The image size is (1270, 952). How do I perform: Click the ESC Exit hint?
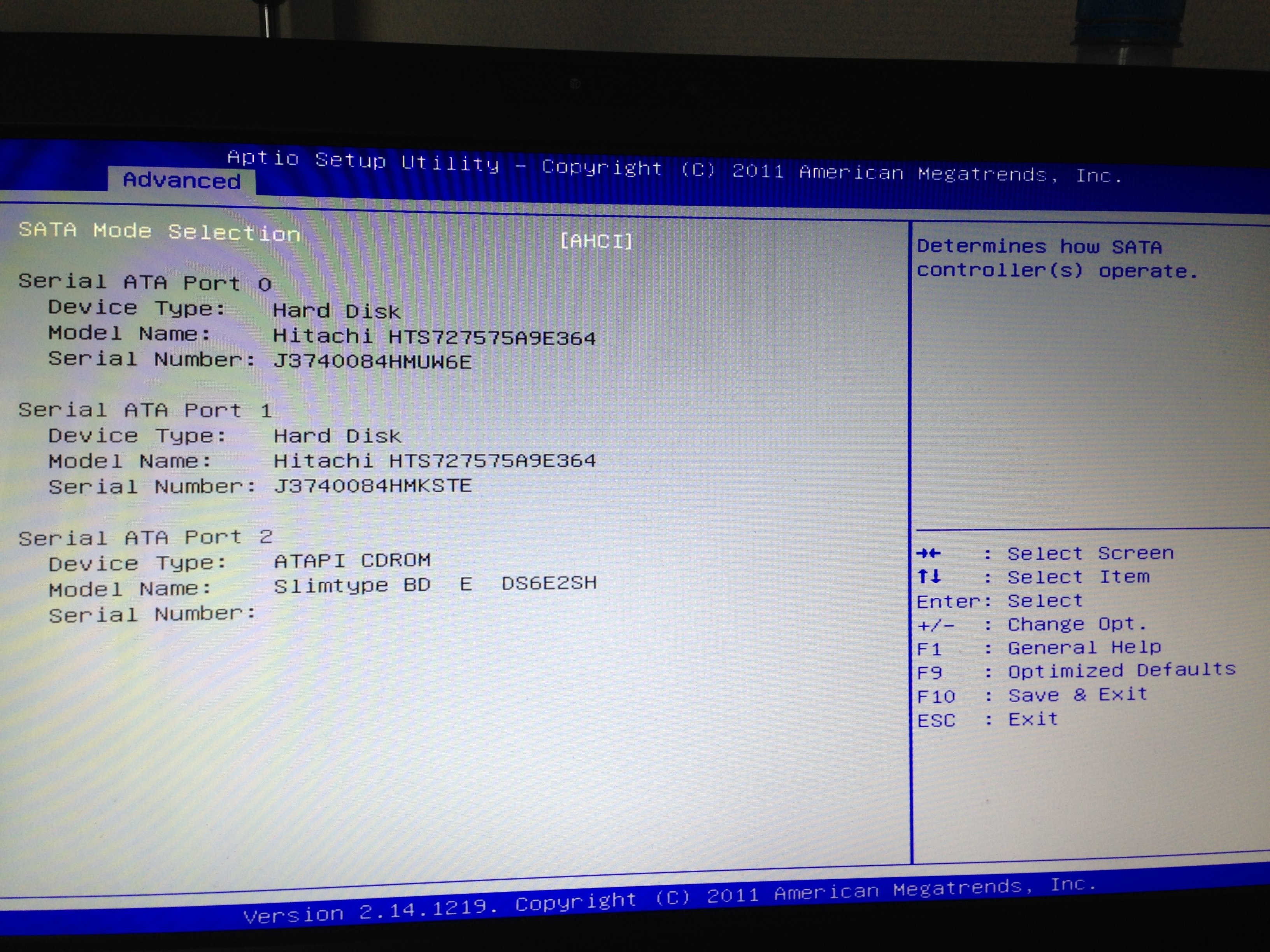coord(987,719)
